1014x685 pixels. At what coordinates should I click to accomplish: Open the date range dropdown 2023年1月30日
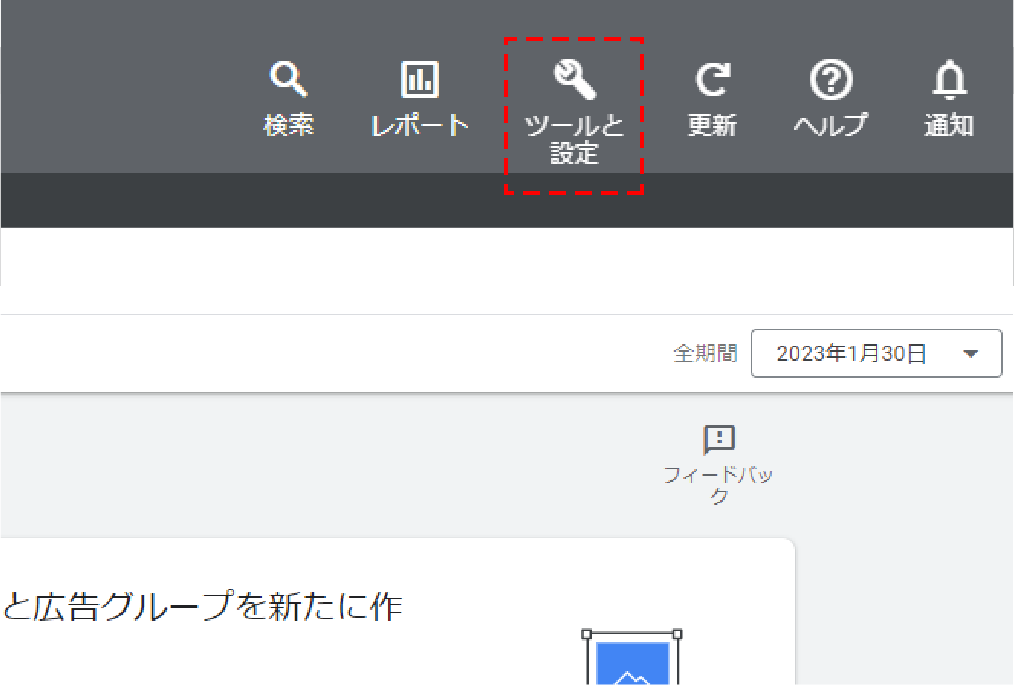click(876, 353)
